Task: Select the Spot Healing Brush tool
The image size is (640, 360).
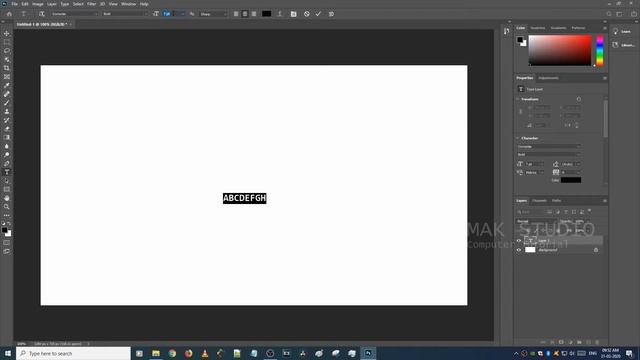Action: (7, 94)
